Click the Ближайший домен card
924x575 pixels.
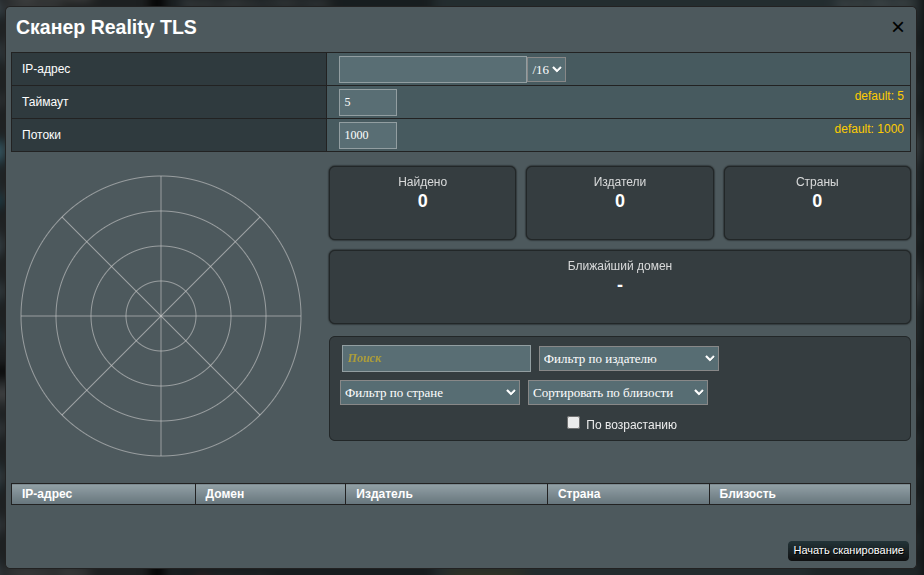click(620, 287)
